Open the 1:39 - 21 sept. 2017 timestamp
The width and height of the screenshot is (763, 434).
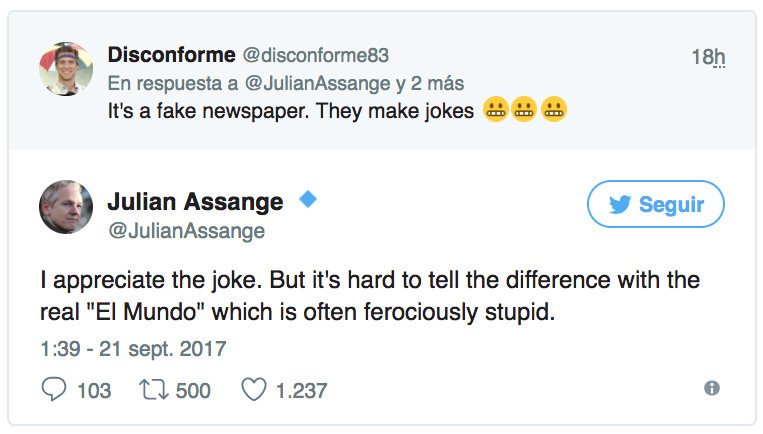(134, 349)
